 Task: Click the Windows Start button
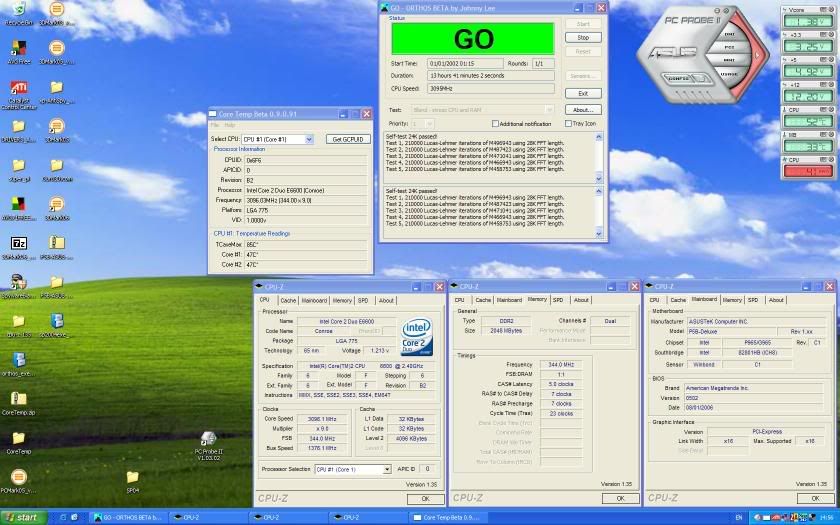pos(22,517)
